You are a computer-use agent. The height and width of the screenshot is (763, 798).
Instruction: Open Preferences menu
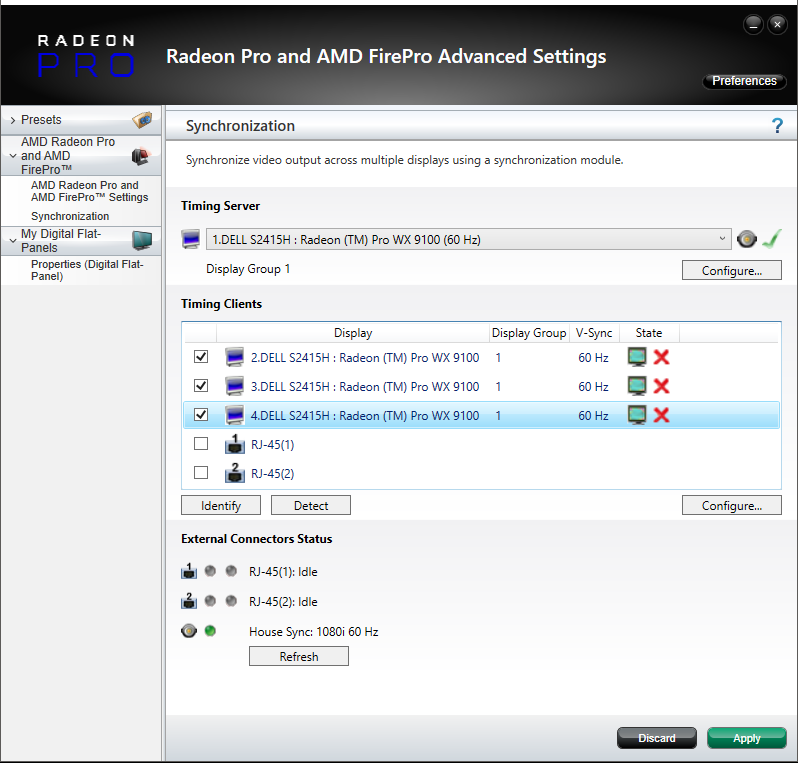tap(744, 81)
